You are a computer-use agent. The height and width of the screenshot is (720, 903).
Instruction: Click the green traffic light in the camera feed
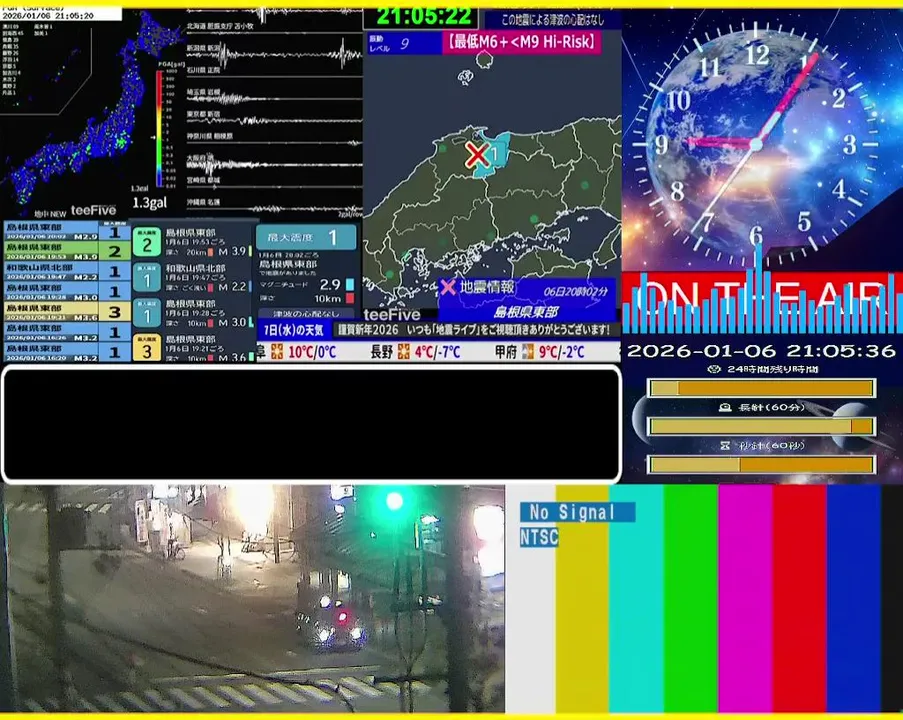[394, 501]
